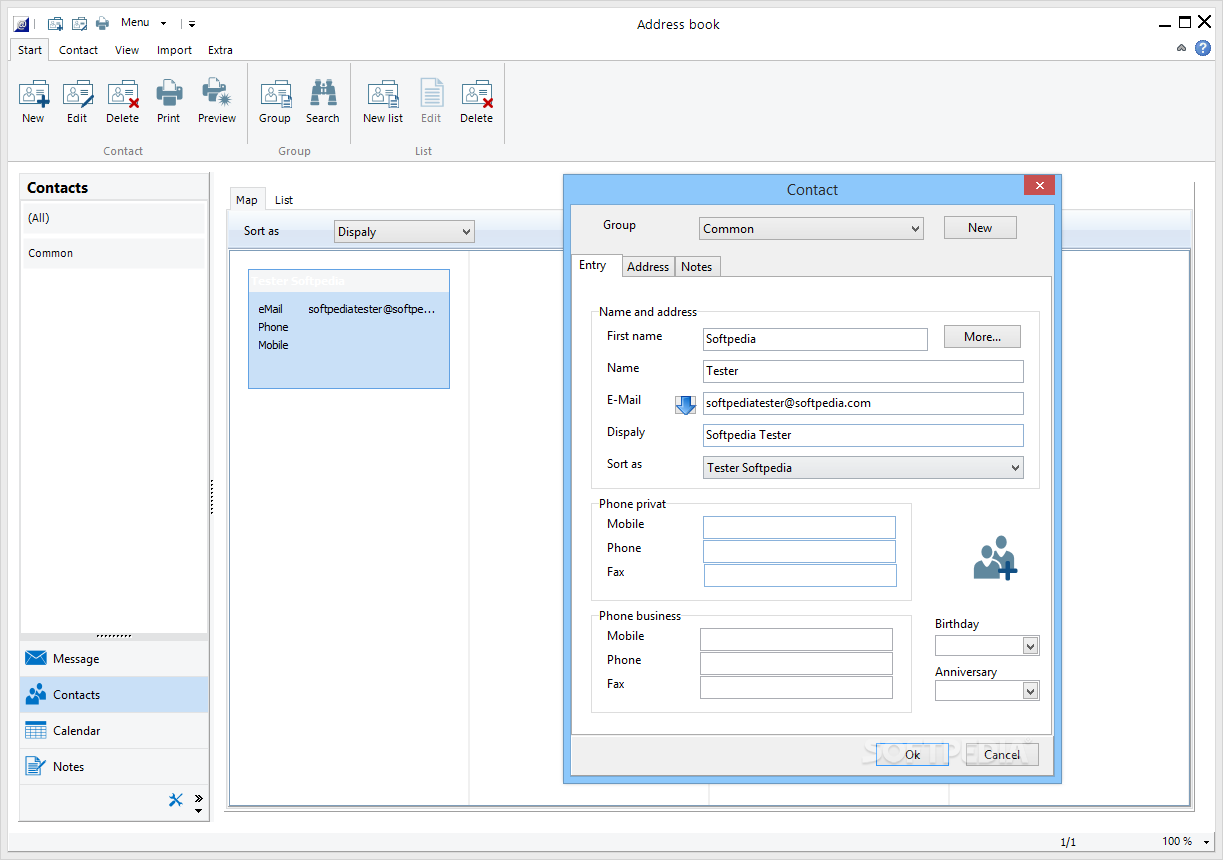Open the Notes tab in Contact dialog
The image size is (1223, 860).
tap(697, 267)
